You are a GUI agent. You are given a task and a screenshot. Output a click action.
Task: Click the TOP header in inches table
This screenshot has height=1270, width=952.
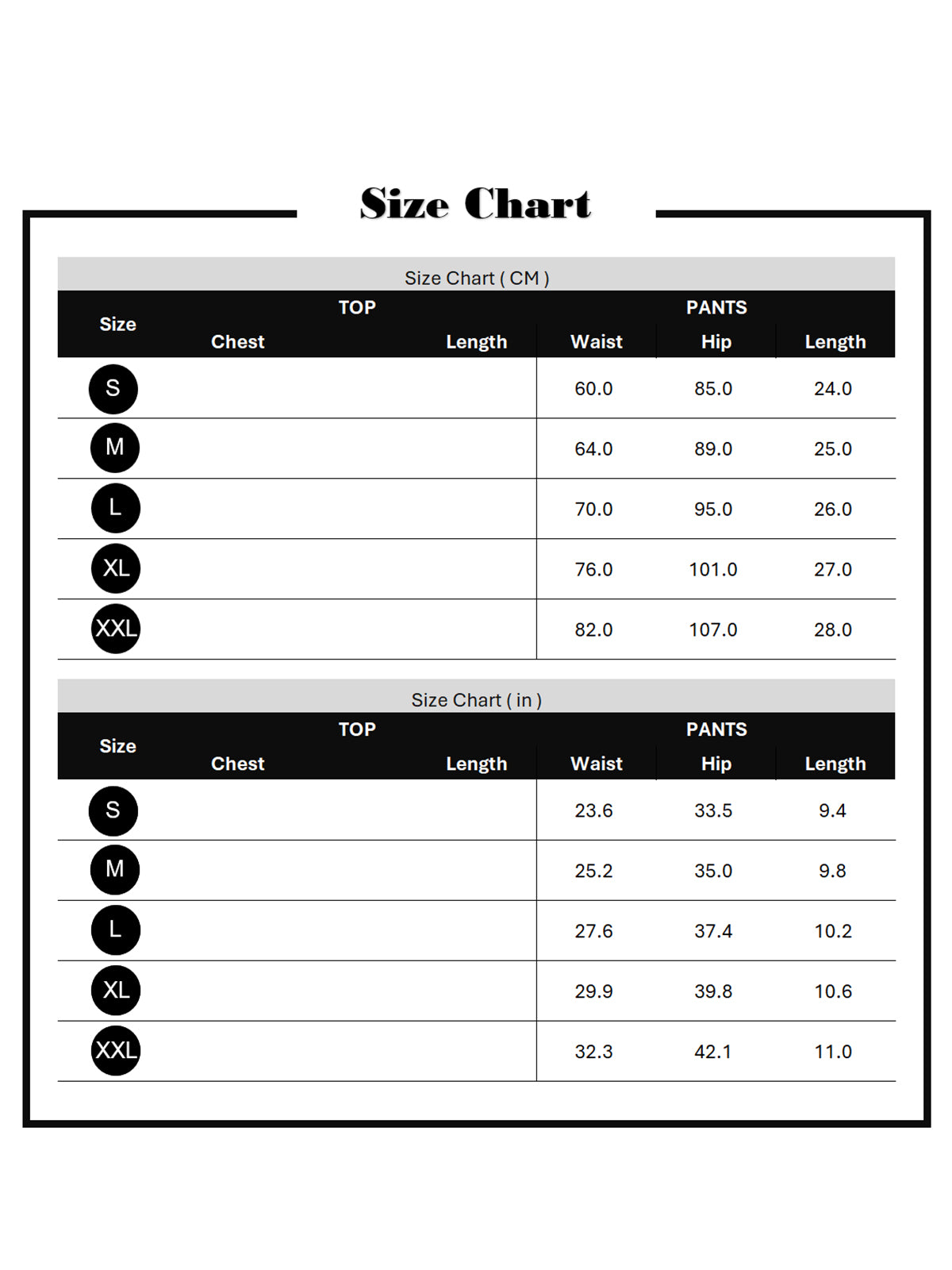pos(357,730)
